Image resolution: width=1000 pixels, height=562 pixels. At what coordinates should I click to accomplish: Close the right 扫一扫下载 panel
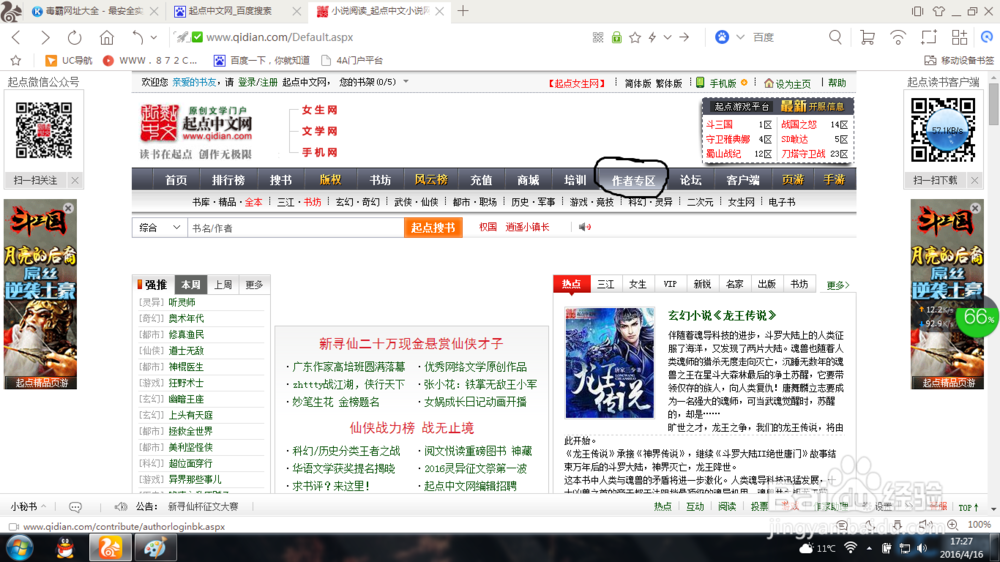[974, 181]
